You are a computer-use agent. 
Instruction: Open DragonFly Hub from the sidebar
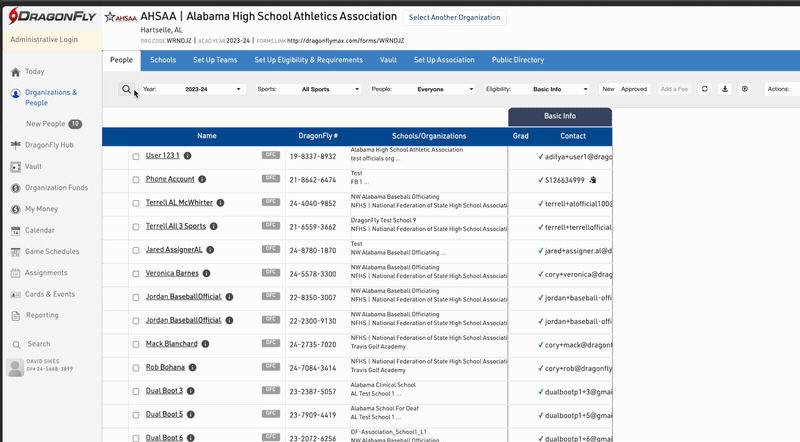pos(49,145)
